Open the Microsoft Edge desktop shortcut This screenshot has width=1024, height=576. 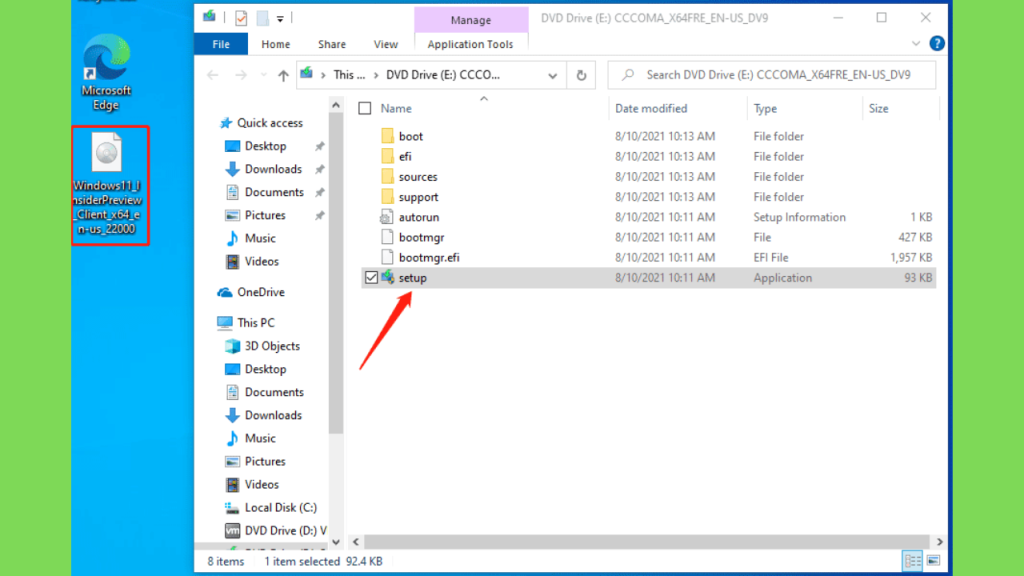(106, 73)
